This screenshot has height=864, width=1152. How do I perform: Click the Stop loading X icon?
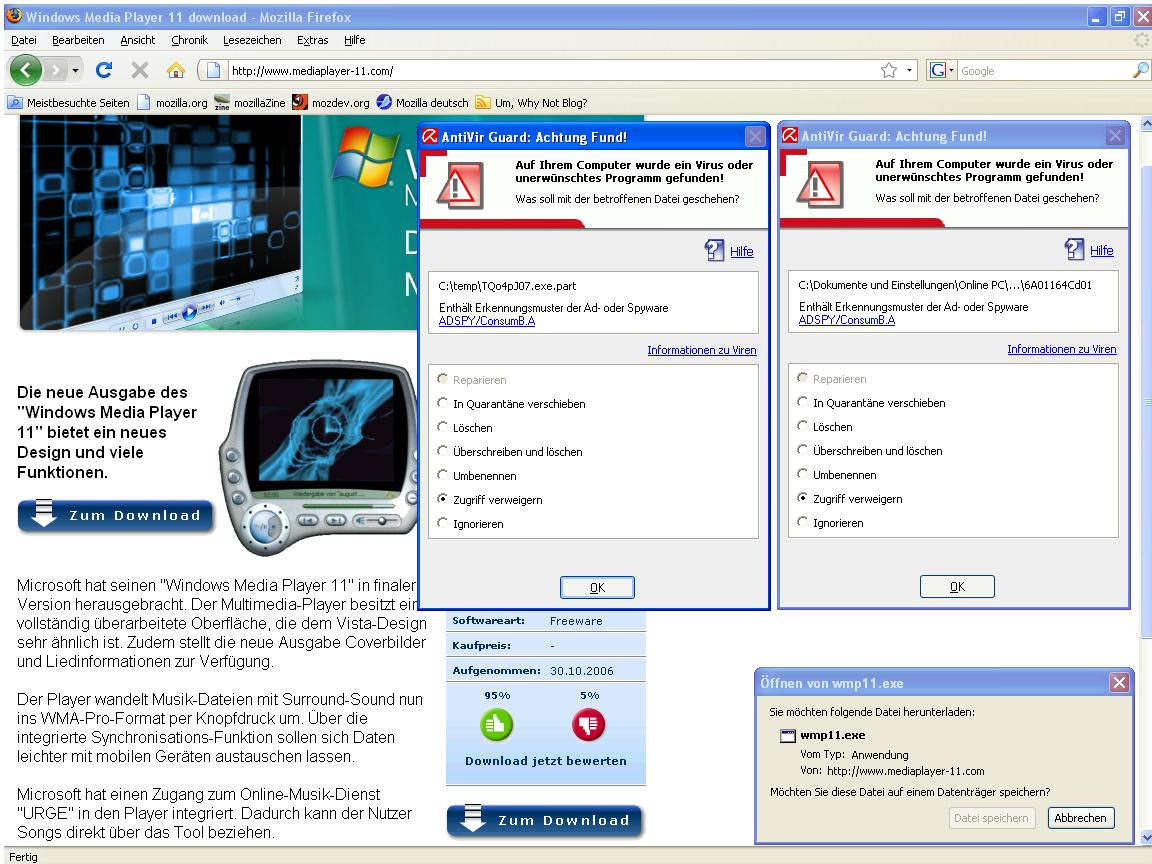(x=140, y=70)
